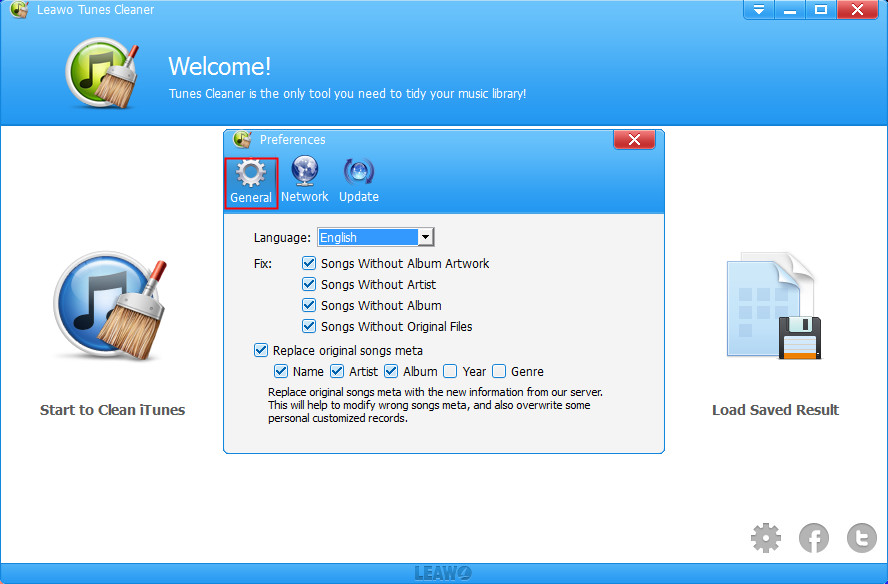Maximize the Leawo Tunes Cleaner window
Image resolution: width=888 pixels, height=584 pixels.
(x=821, y=10)
